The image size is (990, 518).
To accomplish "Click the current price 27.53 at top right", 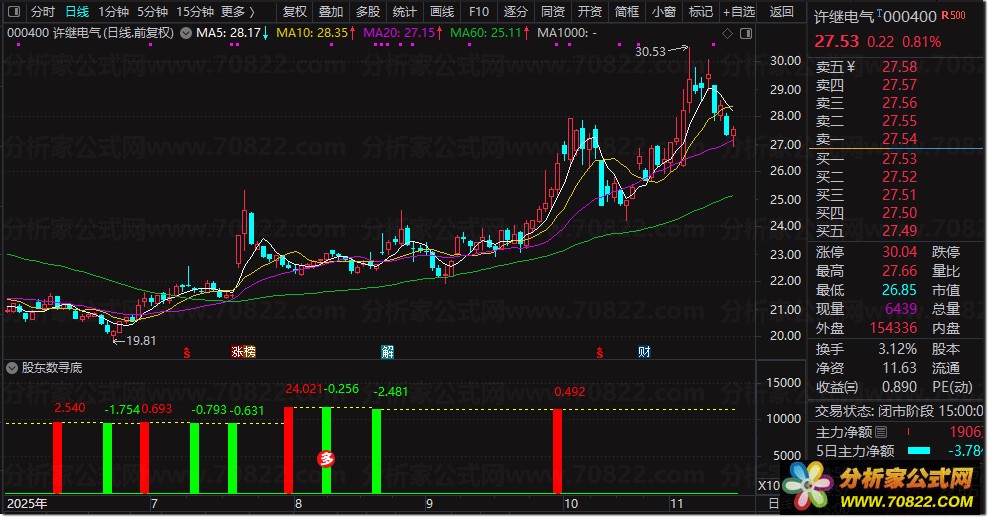I will (x=837, y=42).
